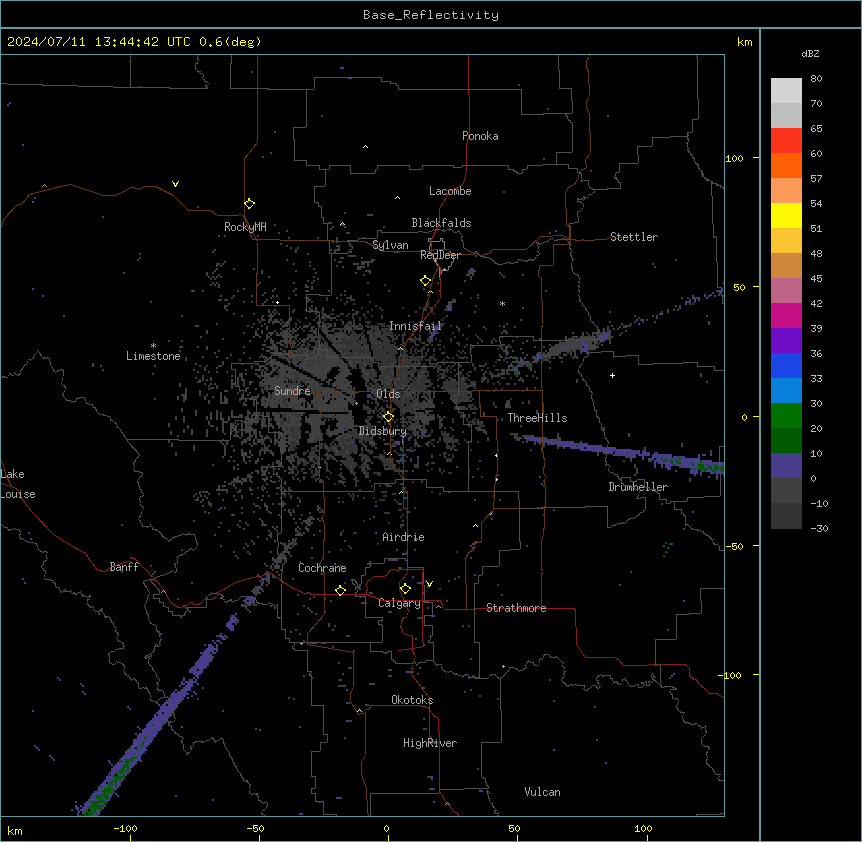862x842 pixels.
Task: Click the km unit label at bottom-left corner
Action: point(15,830)
